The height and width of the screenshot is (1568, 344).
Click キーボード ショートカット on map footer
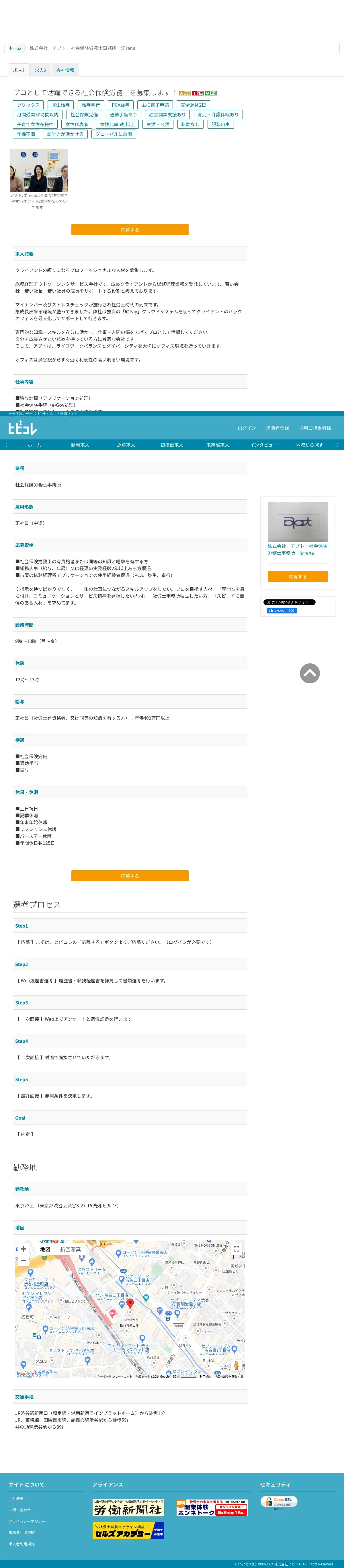coord(114,1376)
